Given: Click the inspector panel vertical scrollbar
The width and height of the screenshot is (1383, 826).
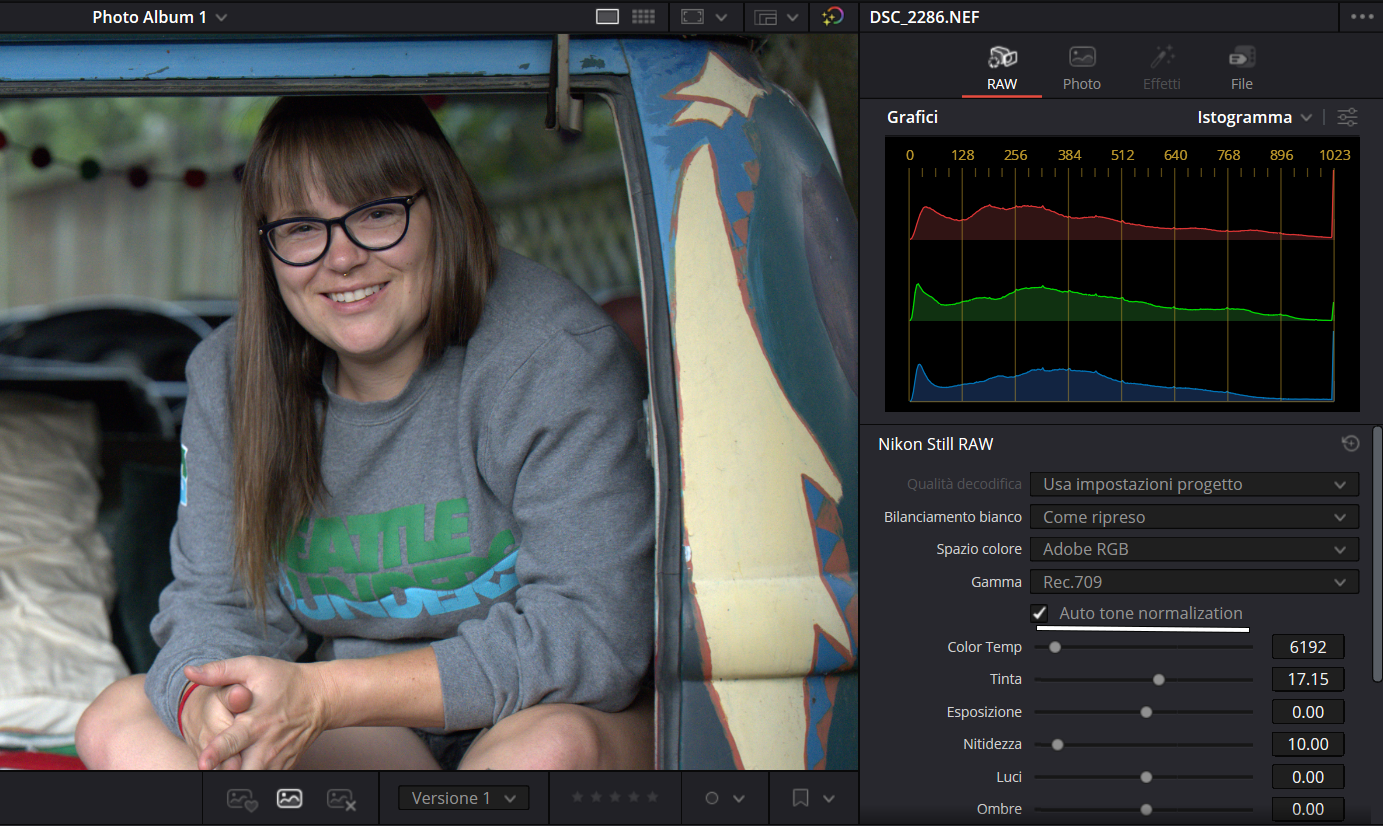Looking at the screenshot, I should [1377, 555].
